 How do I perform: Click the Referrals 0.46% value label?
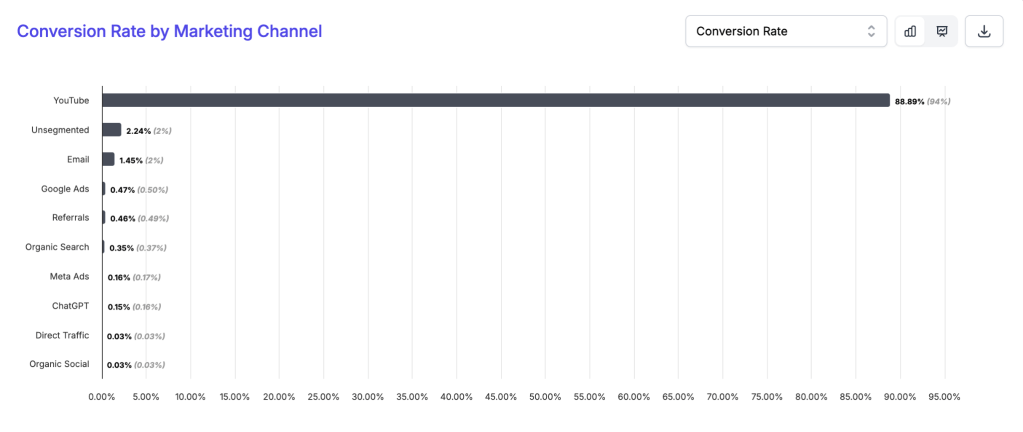pos(124,218)
